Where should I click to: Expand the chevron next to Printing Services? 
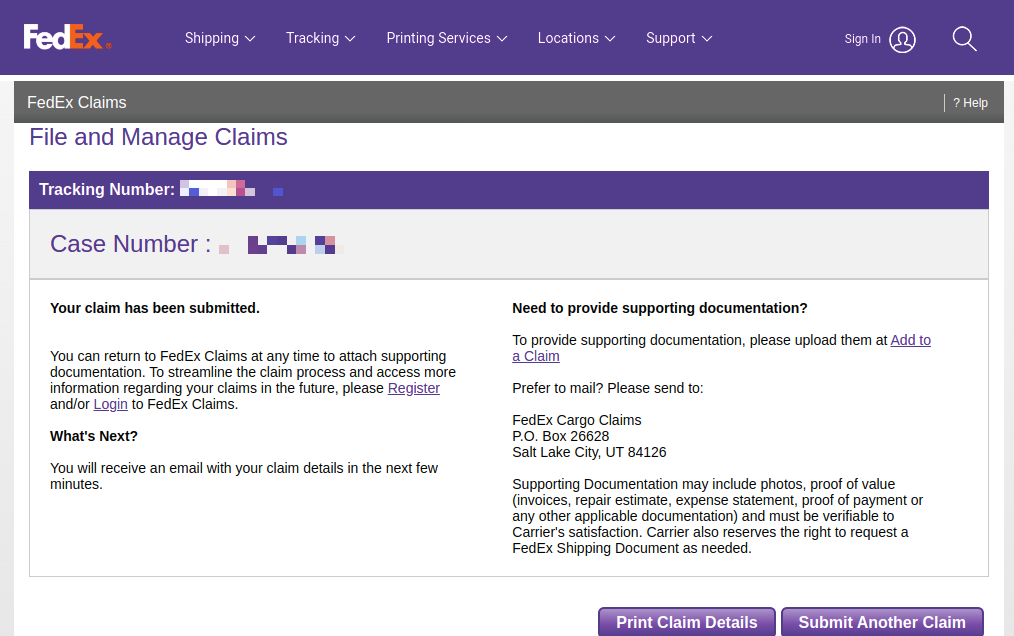click(502, 39)
